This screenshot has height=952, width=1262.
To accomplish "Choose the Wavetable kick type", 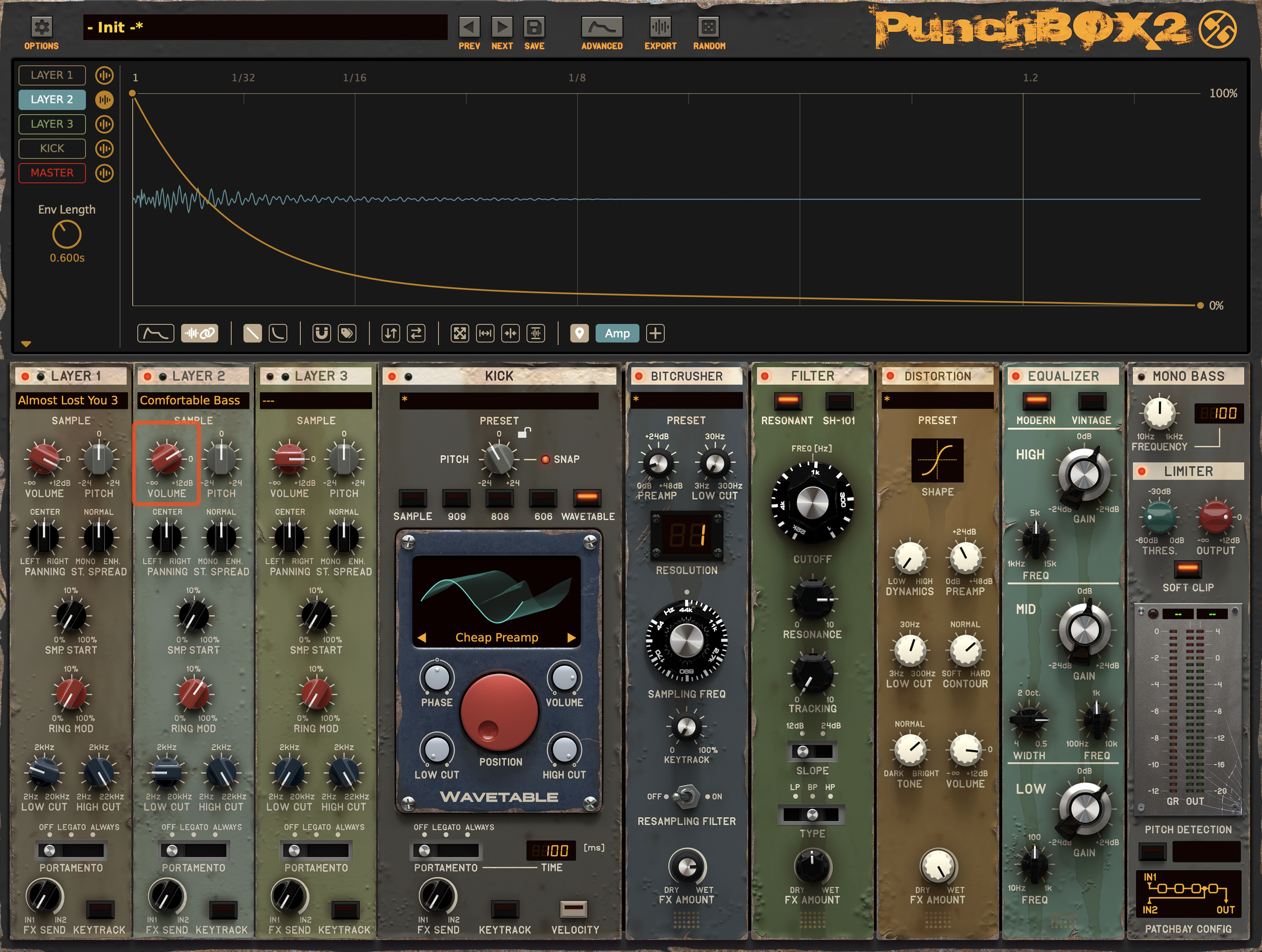I will tap(587, 498).
